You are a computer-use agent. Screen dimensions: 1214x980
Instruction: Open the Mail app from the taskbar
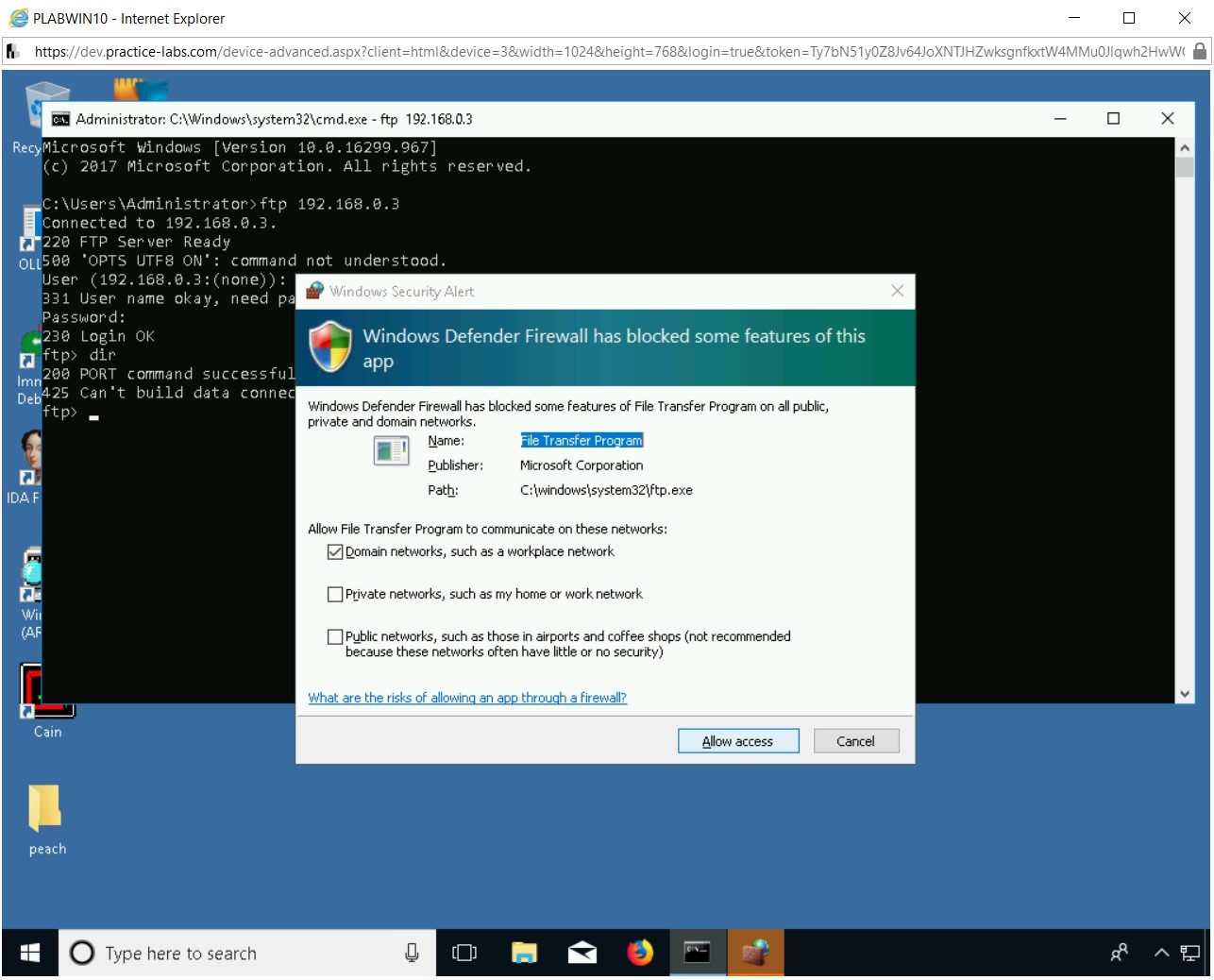pyautogui.click(x=582, y=953)
